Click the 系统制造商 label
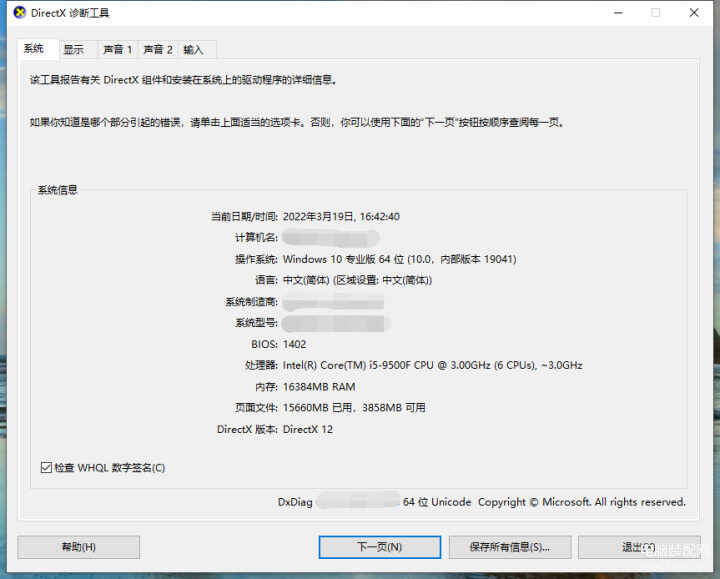Viewport: 720px width, 579px height. tap(252, 302)
